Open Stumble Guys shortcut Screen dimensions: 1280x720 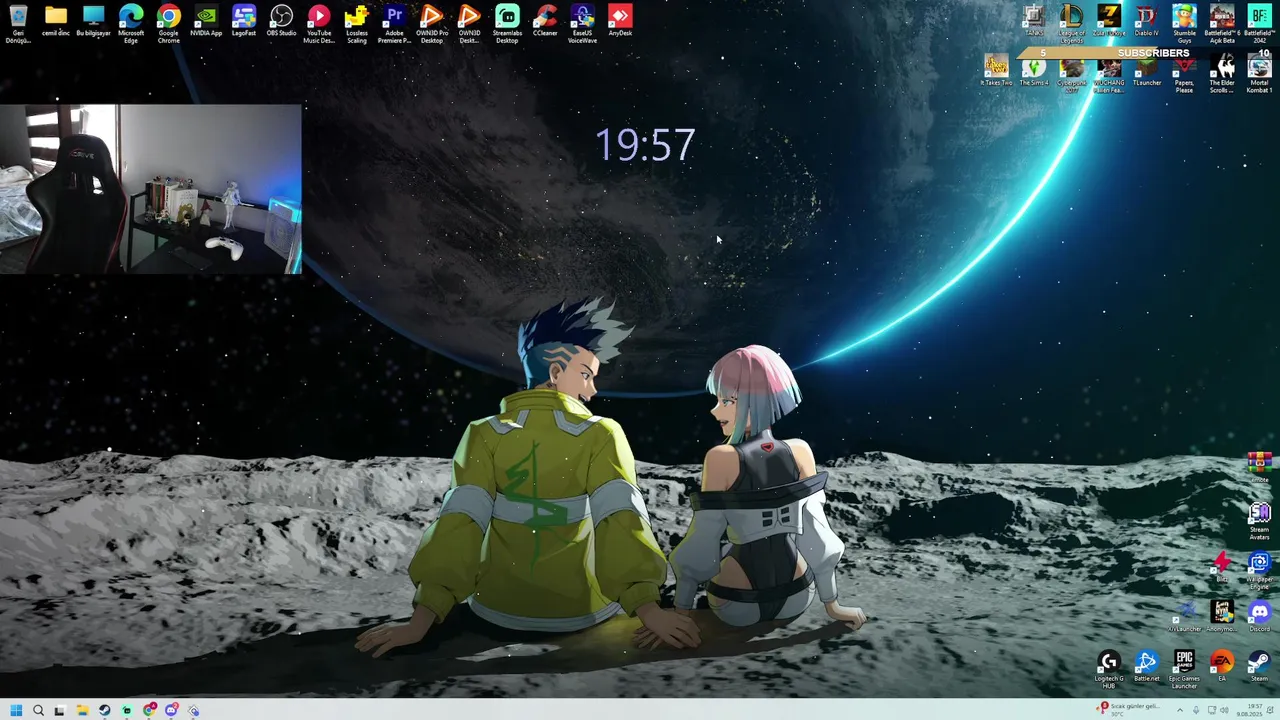pyautogui.click(x=1184, y=23)
